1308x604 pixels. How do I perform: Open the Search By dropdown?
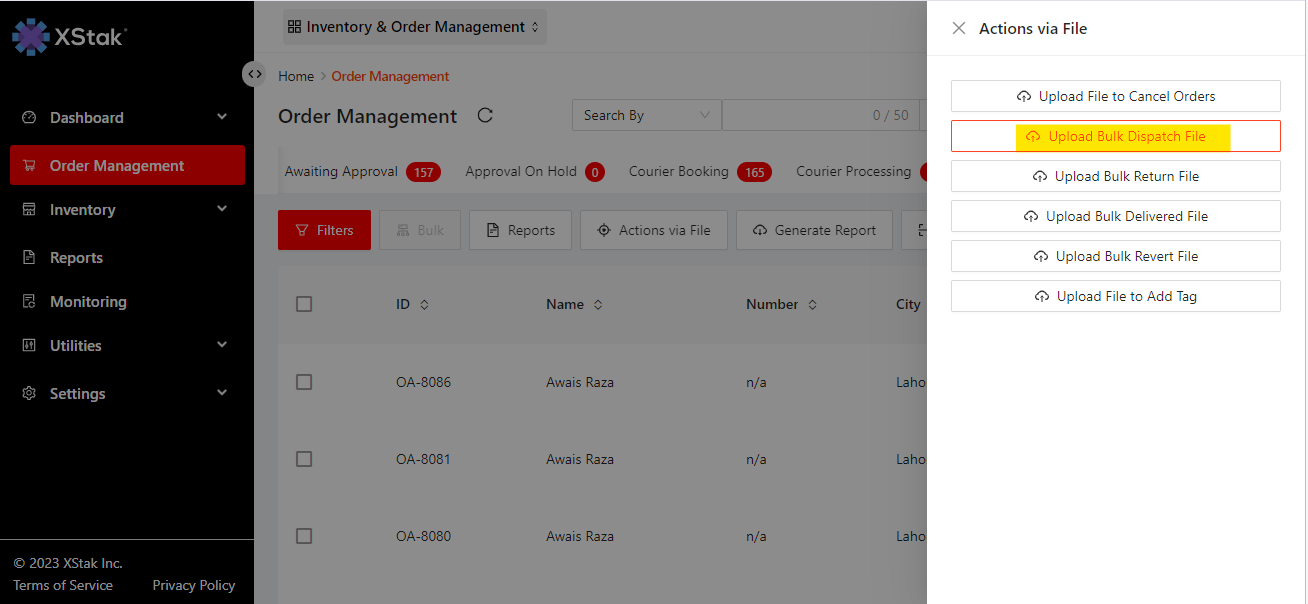646,115
